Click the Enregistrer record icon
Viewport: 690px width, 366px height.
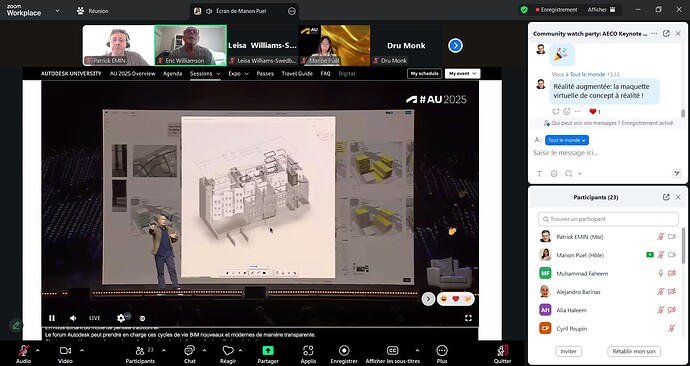coord(344,351)
